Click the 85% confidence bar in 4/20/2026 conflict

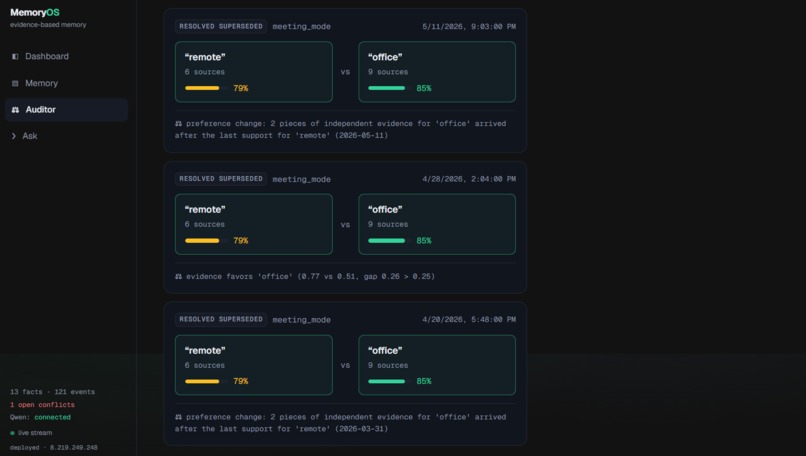tap(389, 381)
